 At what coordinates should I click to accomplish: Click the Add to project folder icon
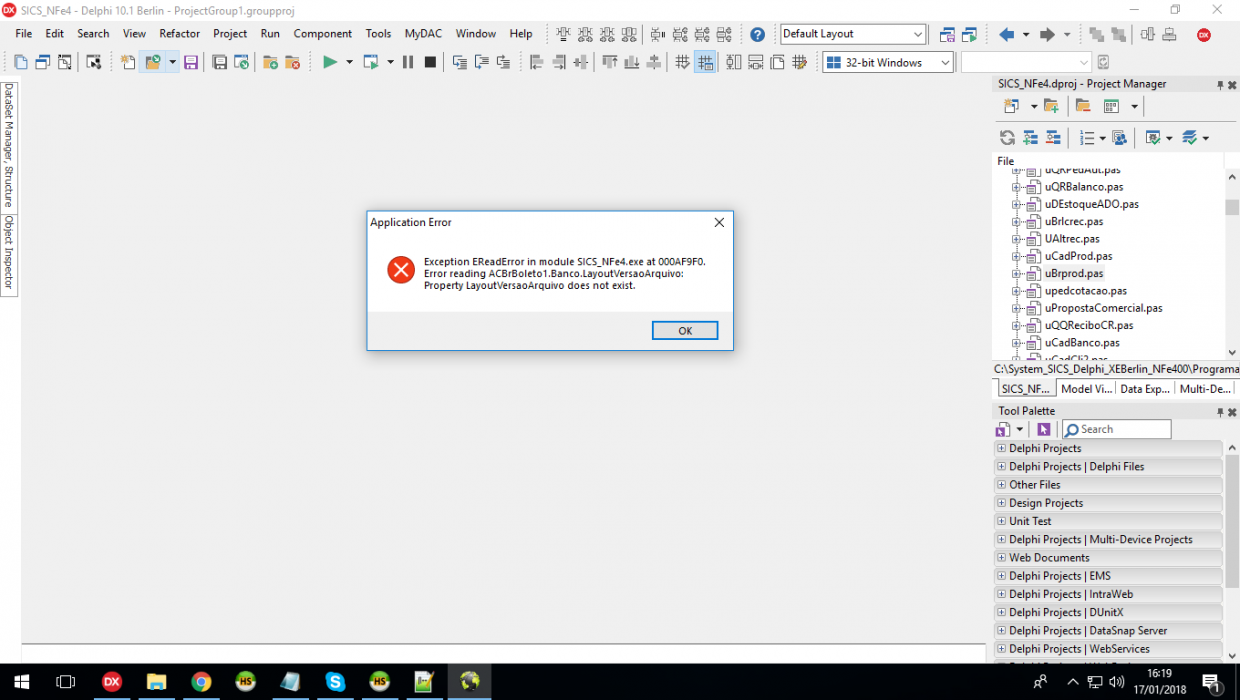[x=270, y=62]
